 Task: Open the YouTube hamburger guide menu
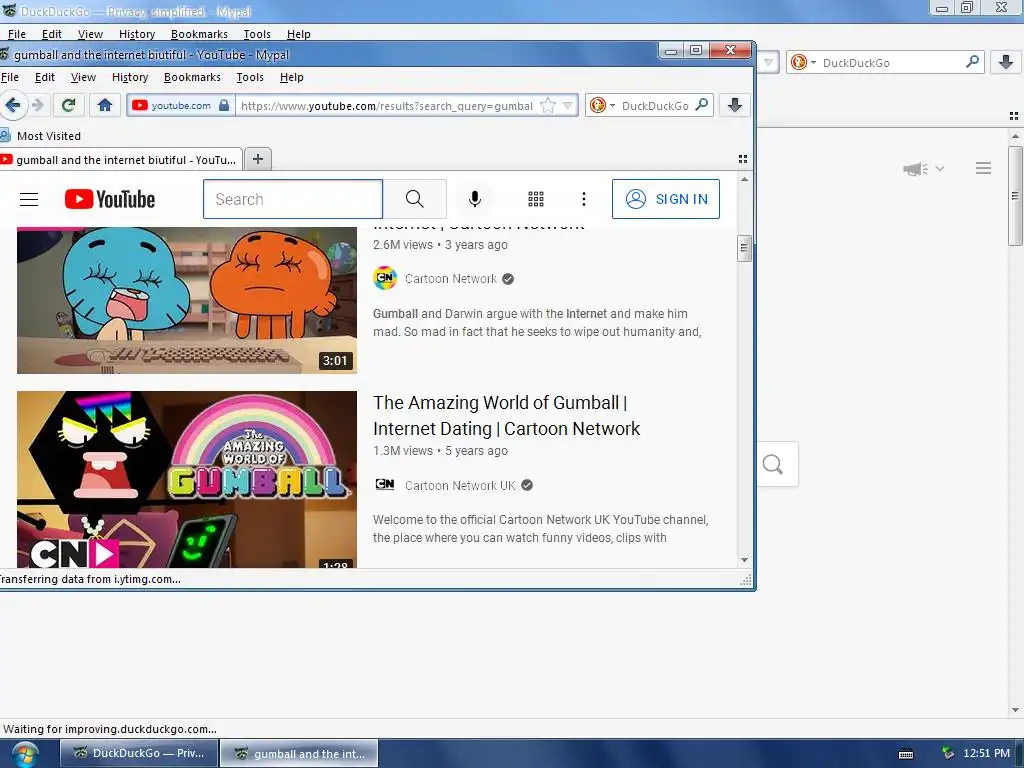click(29, 199)
